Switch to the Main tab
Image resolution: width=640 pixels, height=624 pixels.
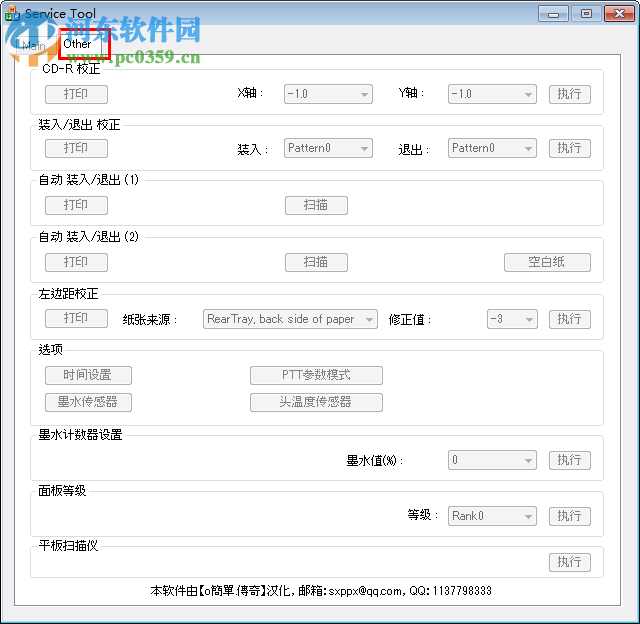coord(34,45)
